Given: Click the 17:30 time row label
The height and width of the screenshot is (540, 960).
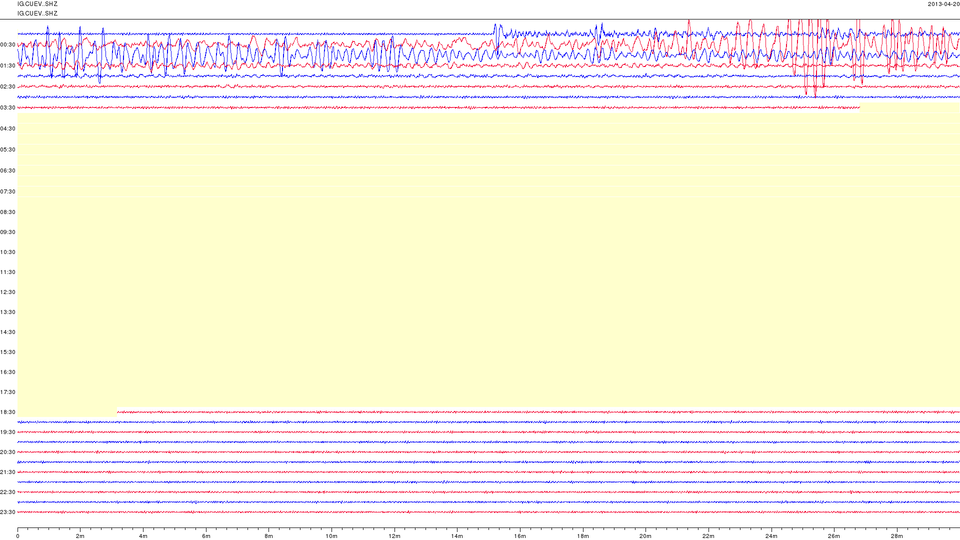Looking at the screenshot, I should coord(8,392).
